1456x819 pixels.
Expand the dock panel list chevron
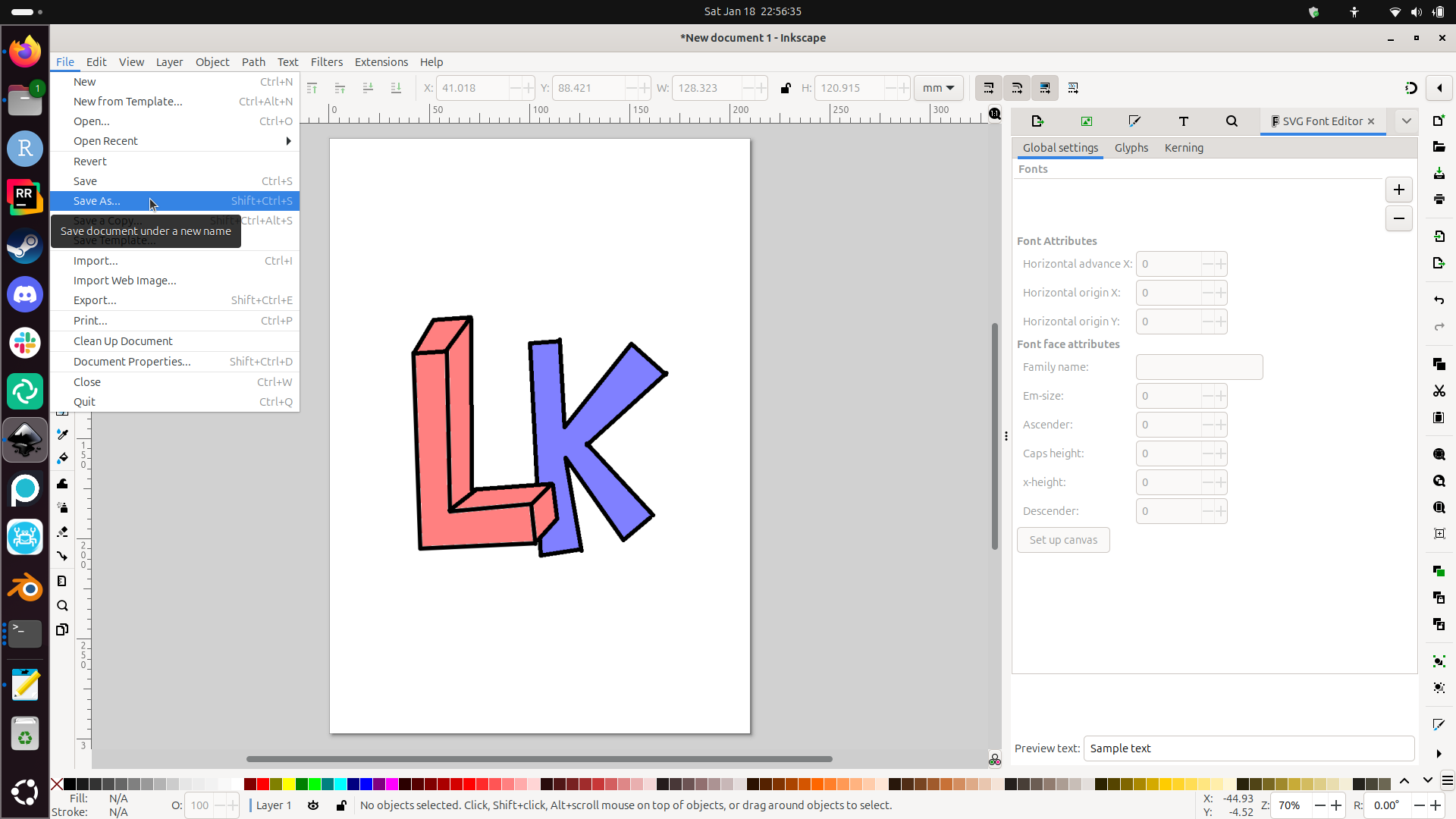point(1406,121)
